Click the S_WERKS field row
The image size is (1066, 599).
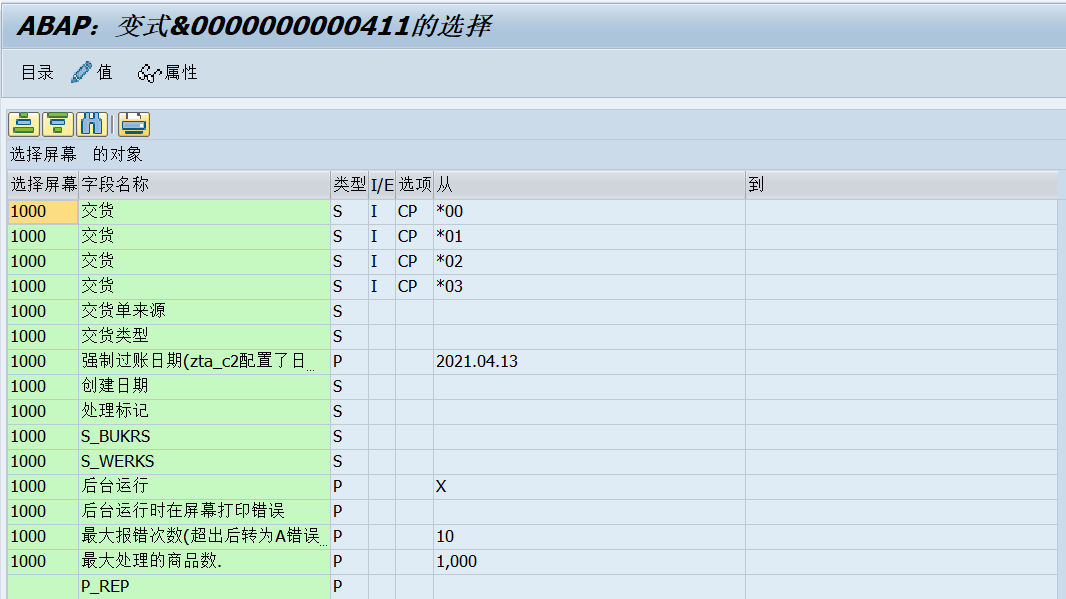pyautogui.click(x=118, y=461)
